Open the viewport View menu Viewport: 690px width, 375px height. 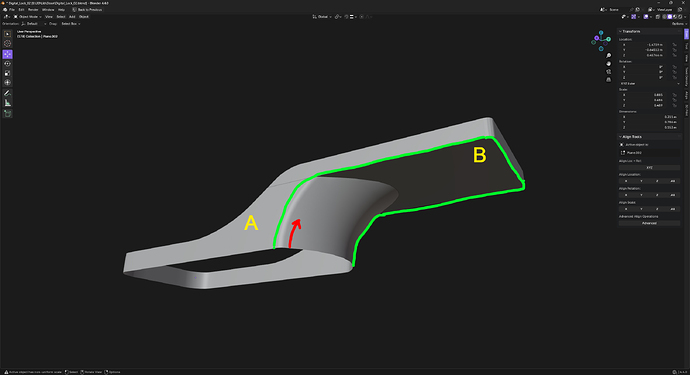[x=49, y=17]
